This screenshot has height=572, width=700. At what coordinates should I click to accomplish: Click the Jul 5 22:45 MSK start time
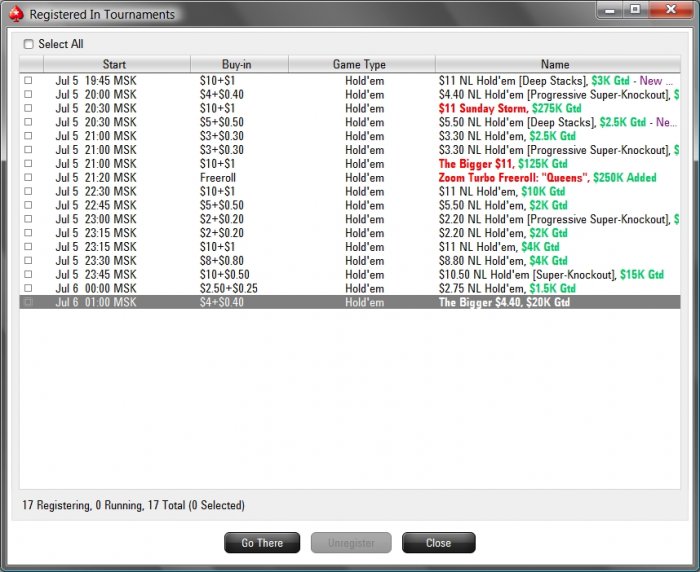pos(96,205)
